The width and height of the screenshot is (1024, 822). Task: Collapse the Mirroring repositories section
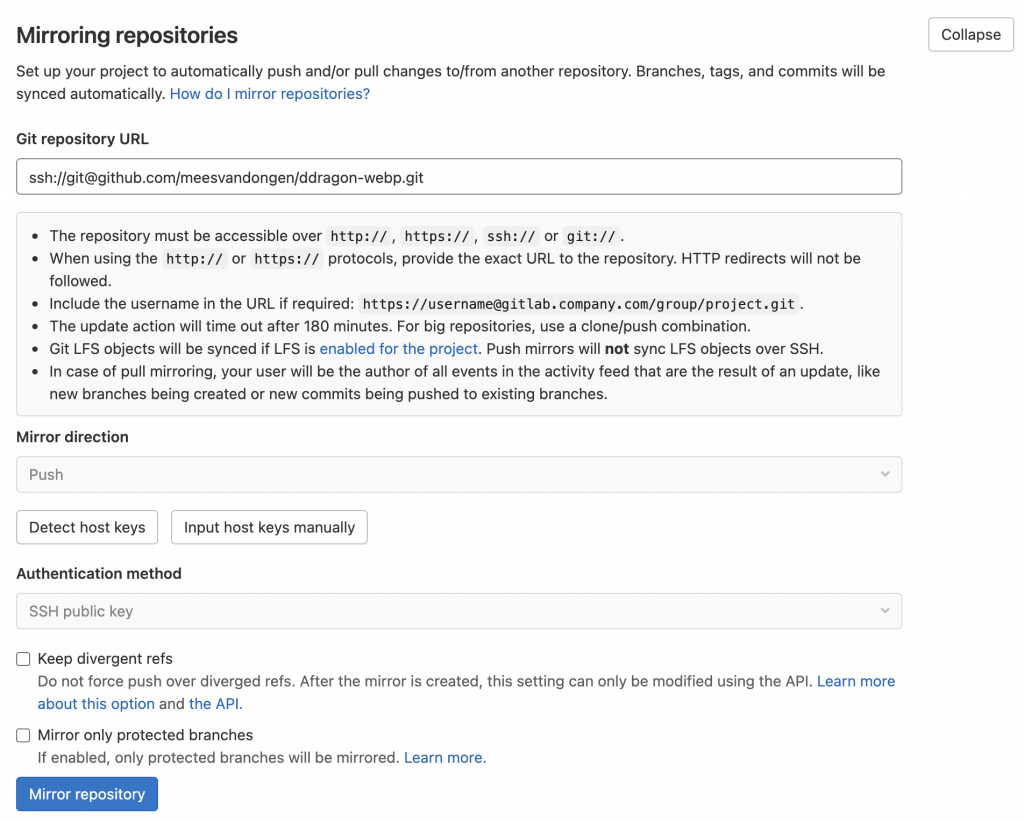pyautogui.click(x=970, y=34)
